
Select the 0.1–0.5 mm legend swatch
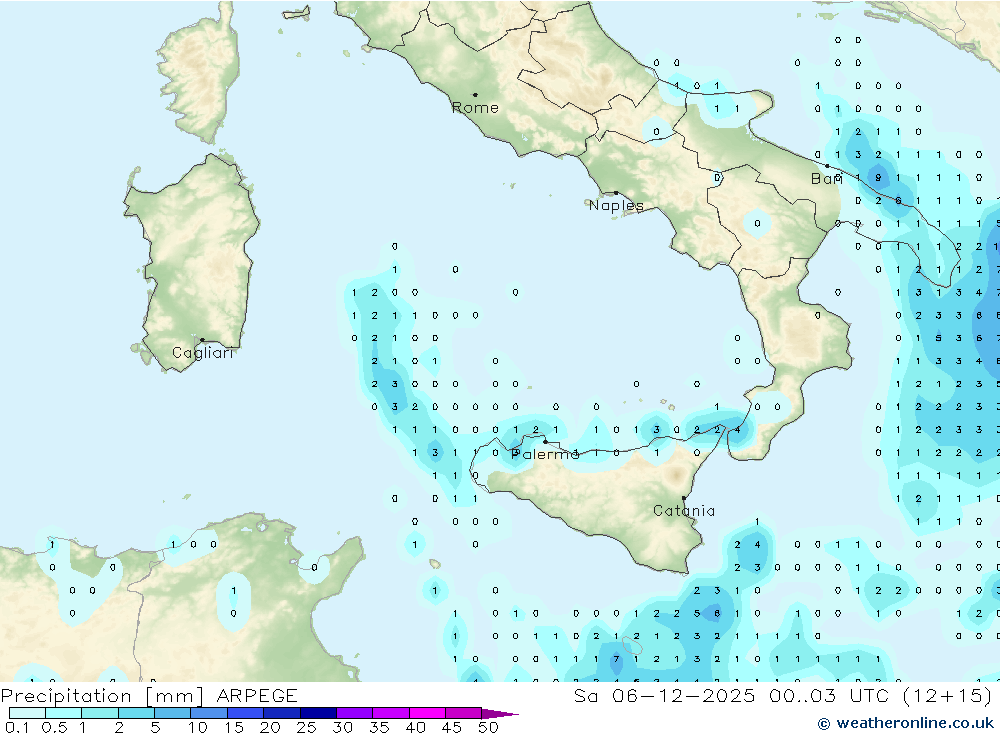(x=27, y=713)
